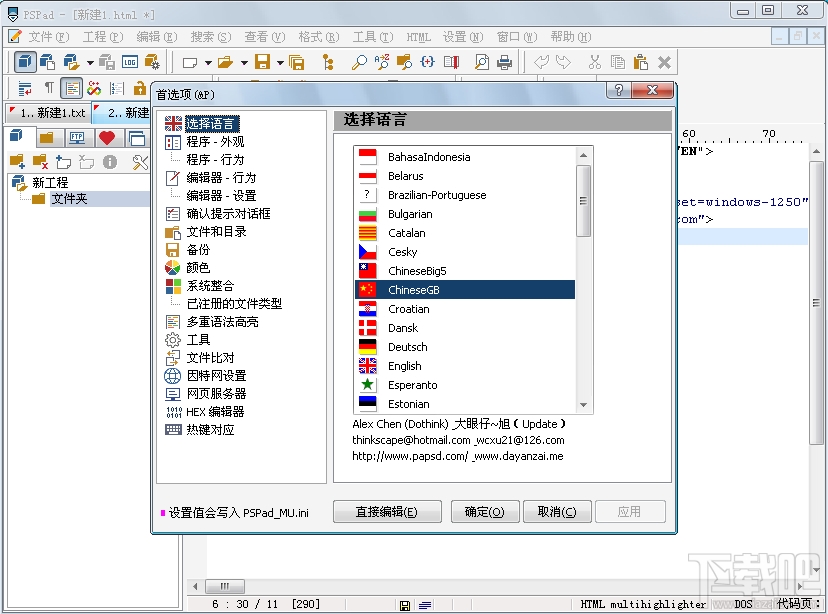Switch to the favorites heart sidebar tab
This screenshot has width=828, height=614.
106,138
